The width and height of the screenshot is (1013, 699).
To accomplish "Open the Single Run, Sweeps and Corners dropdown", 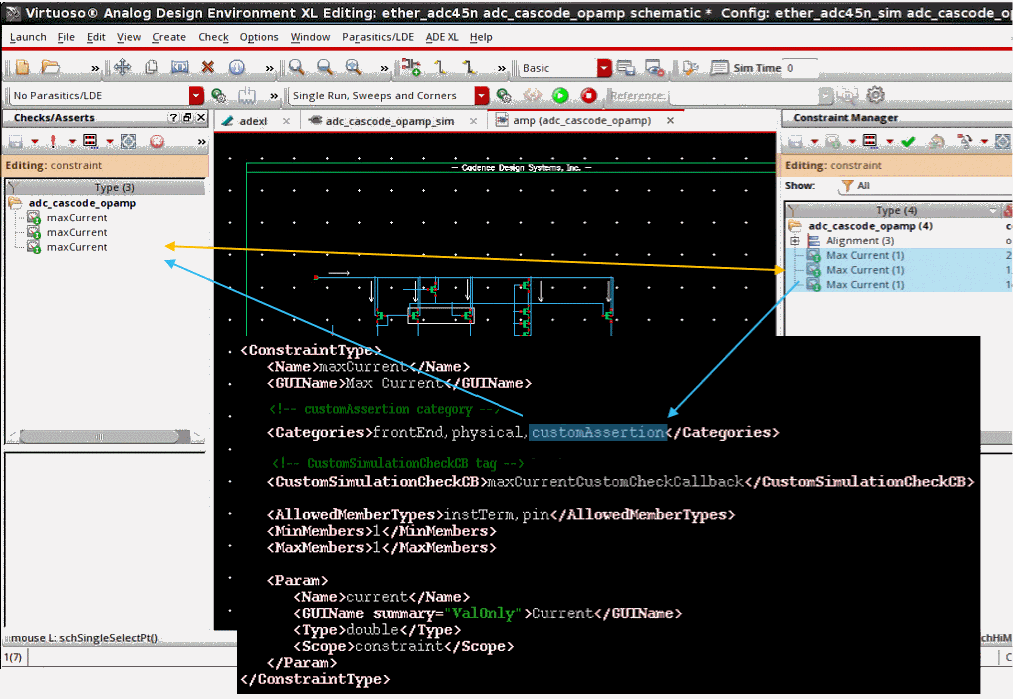I will tap(482, 96).
